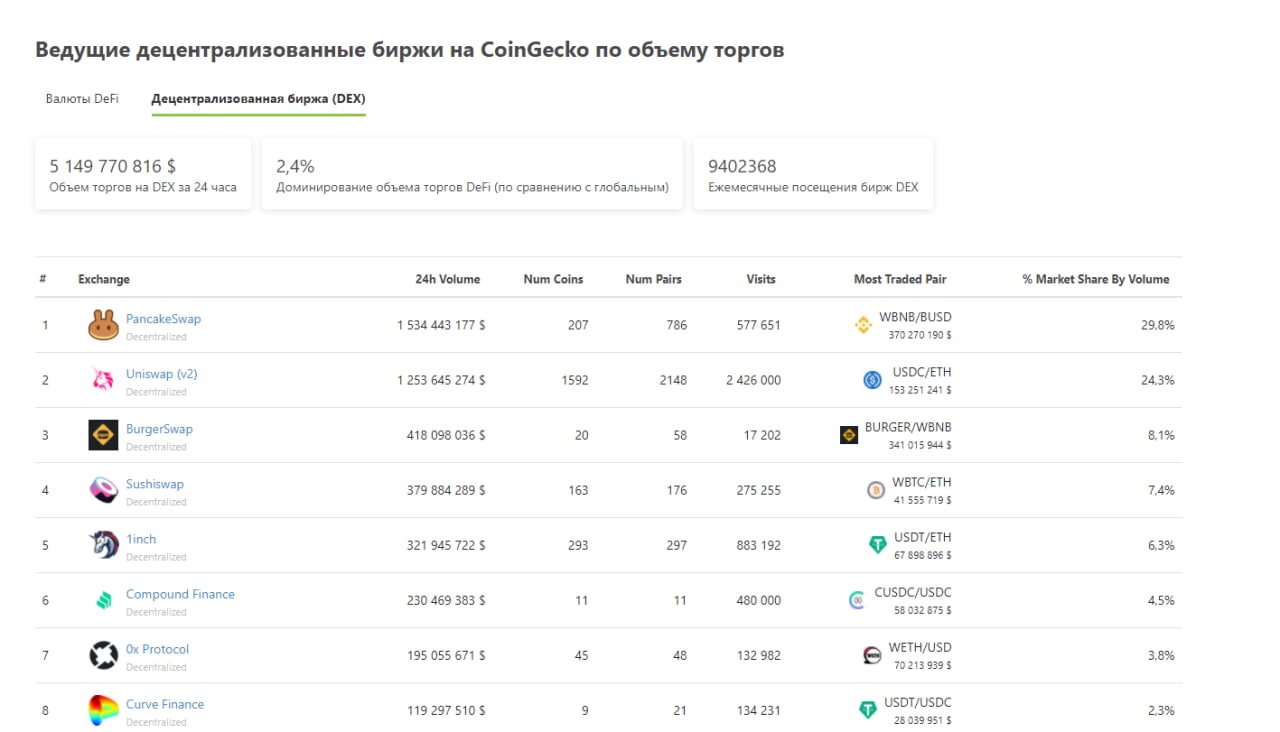Click the USDT/USDC pair Tether icon

pos(868,710)
